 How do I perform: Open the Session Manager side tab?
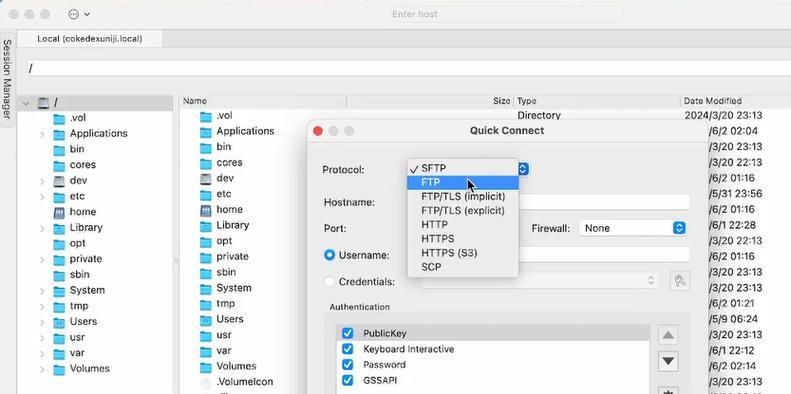7,79
